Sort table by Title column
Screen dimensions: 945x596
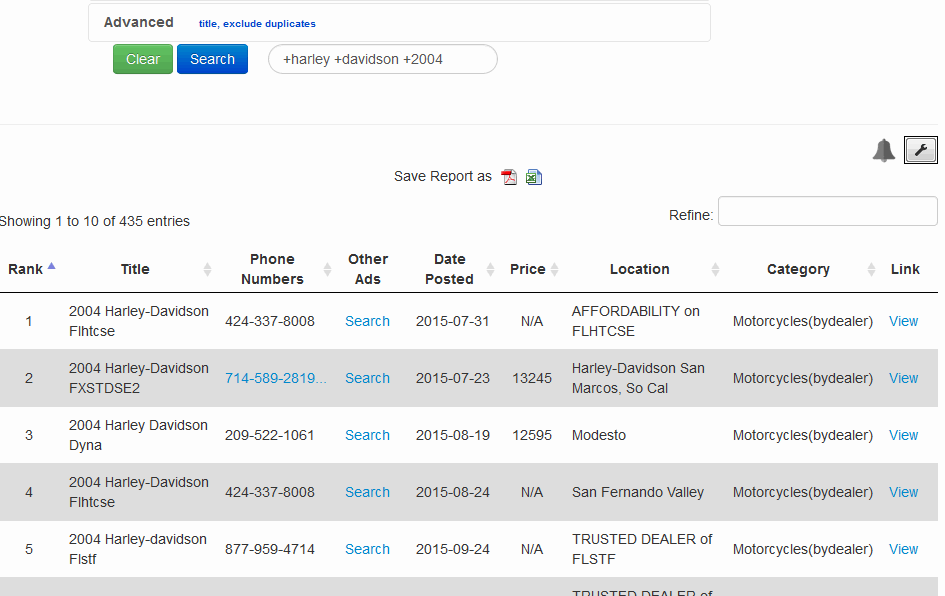click(135, 269)
